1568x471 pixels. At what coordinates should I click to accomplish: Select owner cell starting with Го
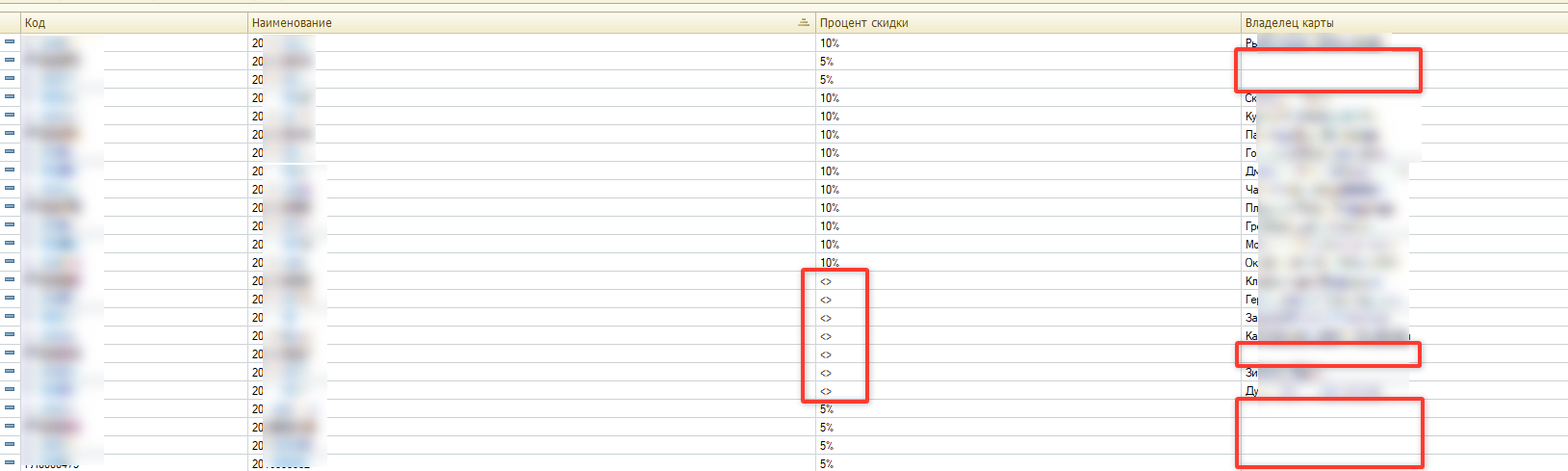1404,153
